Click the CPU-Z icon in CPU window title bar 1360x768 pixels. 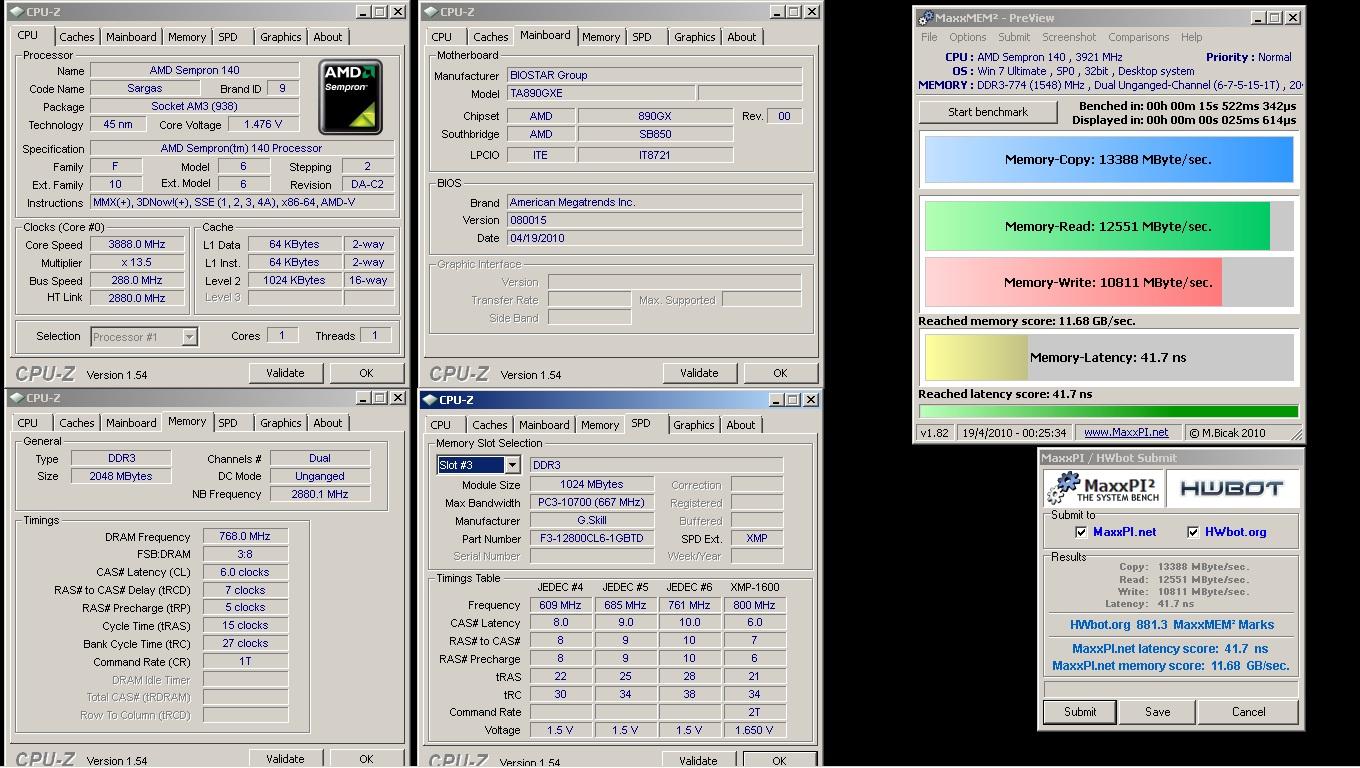(x=17, y=12)
